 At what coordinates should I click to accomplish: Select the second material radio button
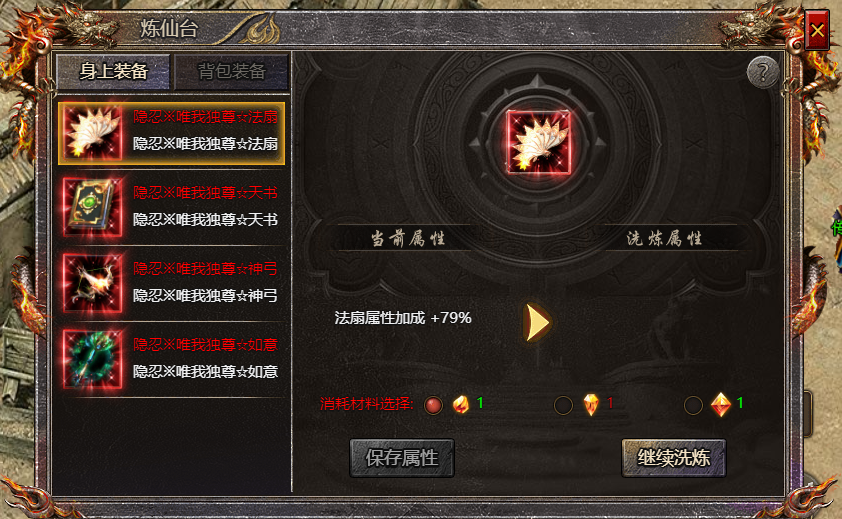pos(563,405)
